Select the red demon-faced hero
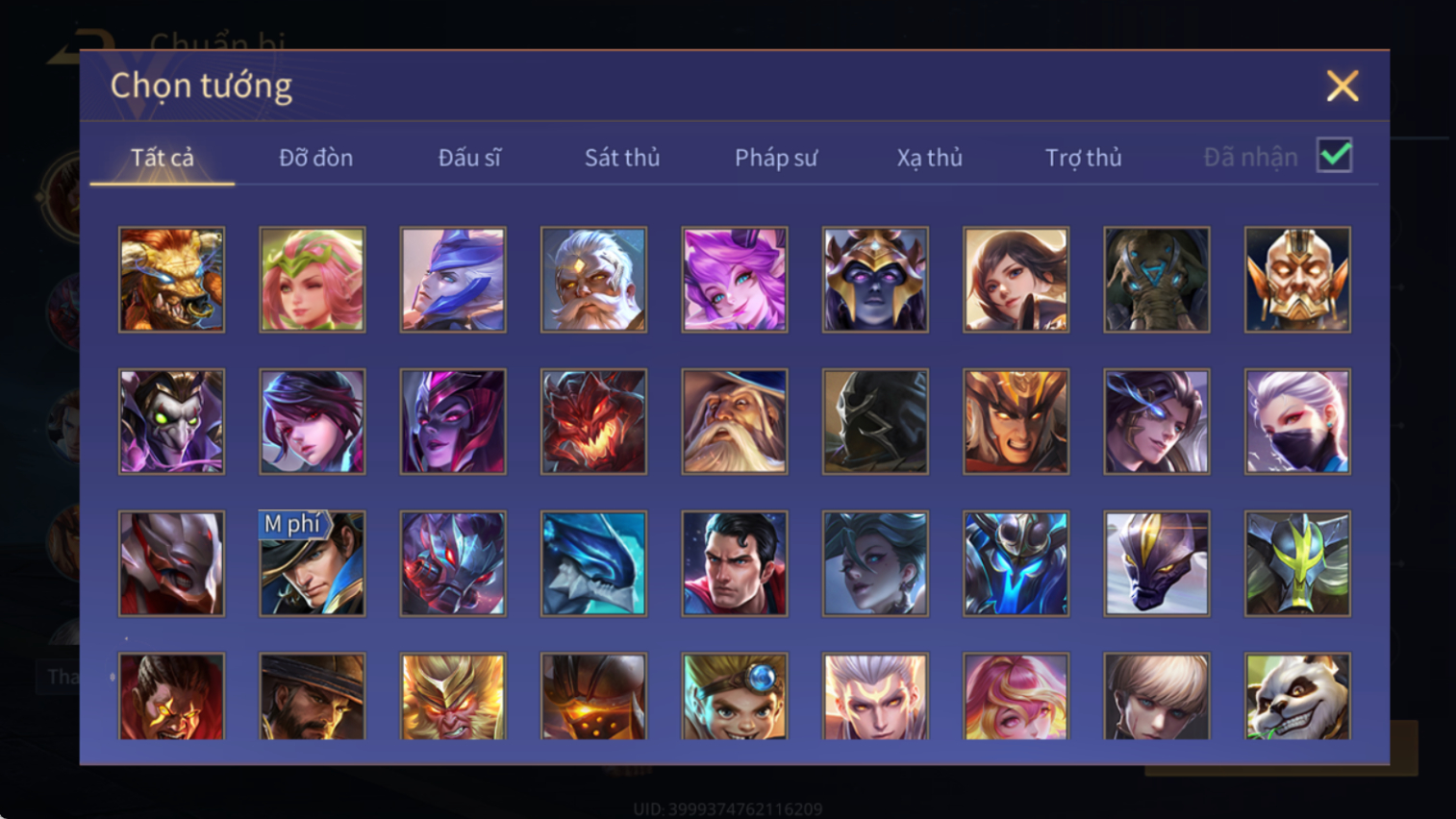This screenshot has width=1456, height=819. click(x=593, y=421)
